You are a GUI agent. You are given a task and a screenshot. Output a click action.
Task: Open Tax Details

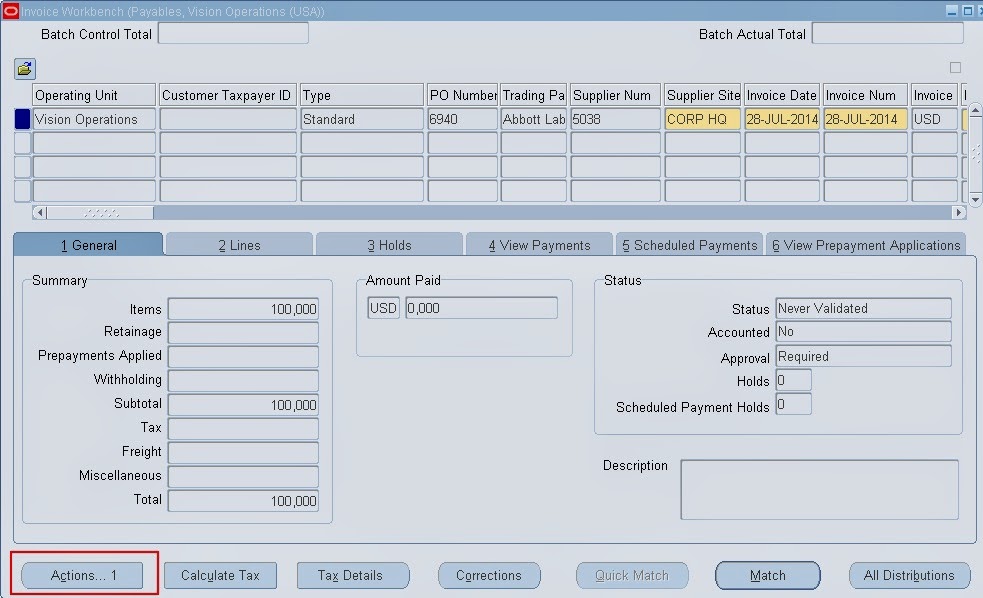click(352, 575)
